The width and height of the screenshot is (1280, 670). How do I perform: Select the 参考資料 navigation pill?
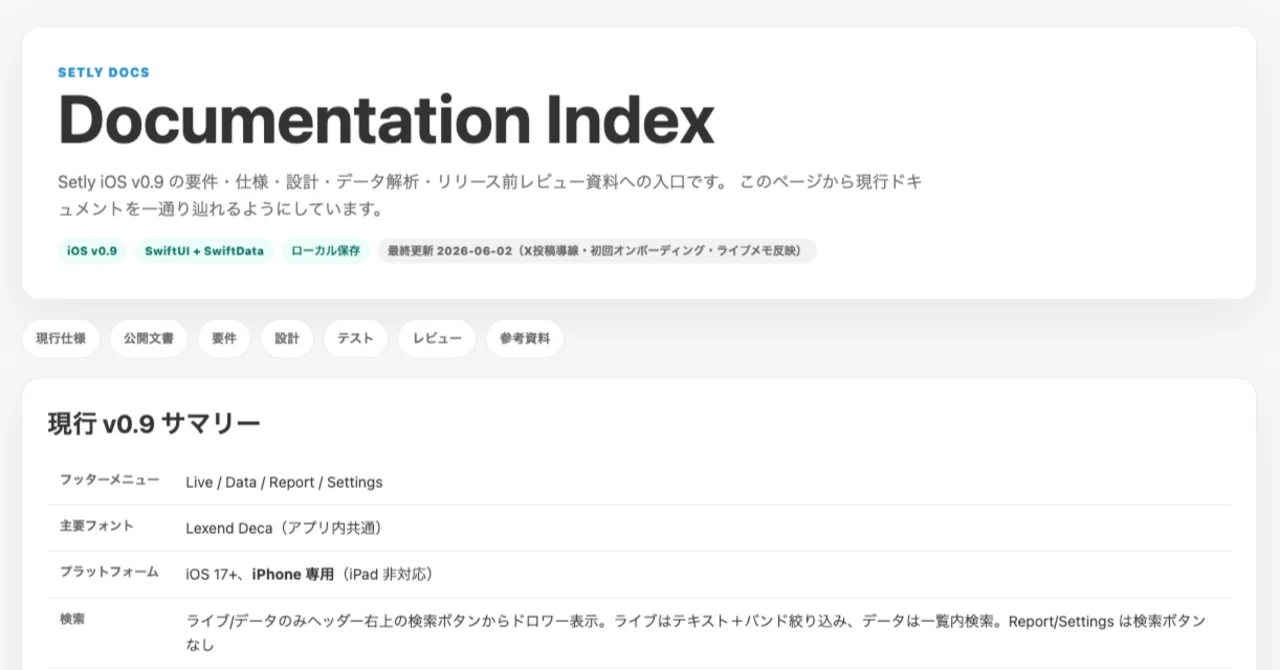click(525, 339)
